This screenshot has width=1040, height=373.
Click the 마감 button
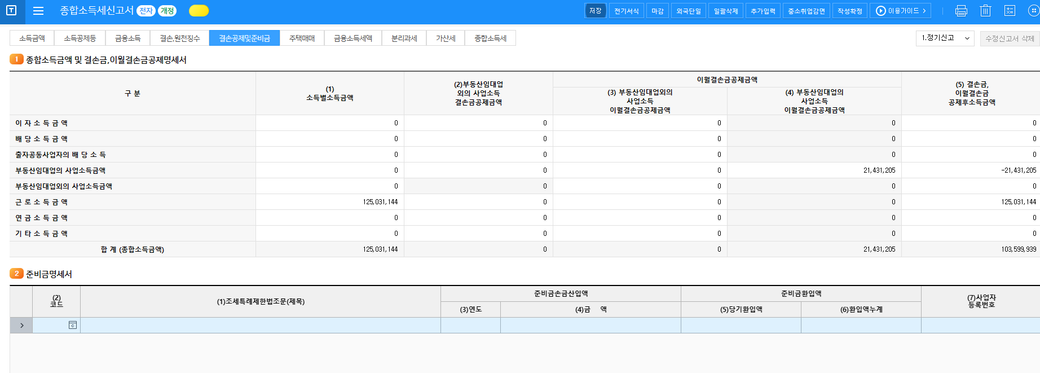pyautogui.click(x=657, y=11)
